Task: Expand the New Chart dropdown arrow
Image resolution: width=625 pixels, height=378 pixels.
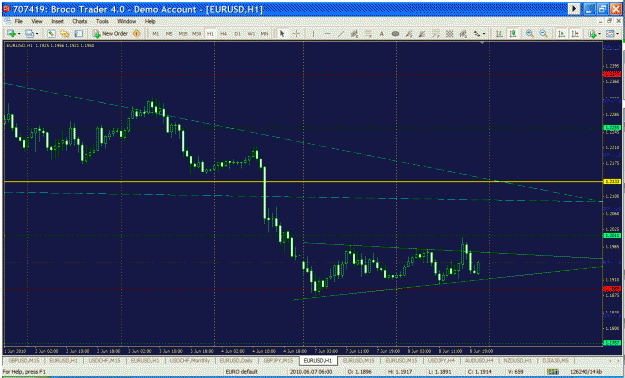Action: (19, 34)
